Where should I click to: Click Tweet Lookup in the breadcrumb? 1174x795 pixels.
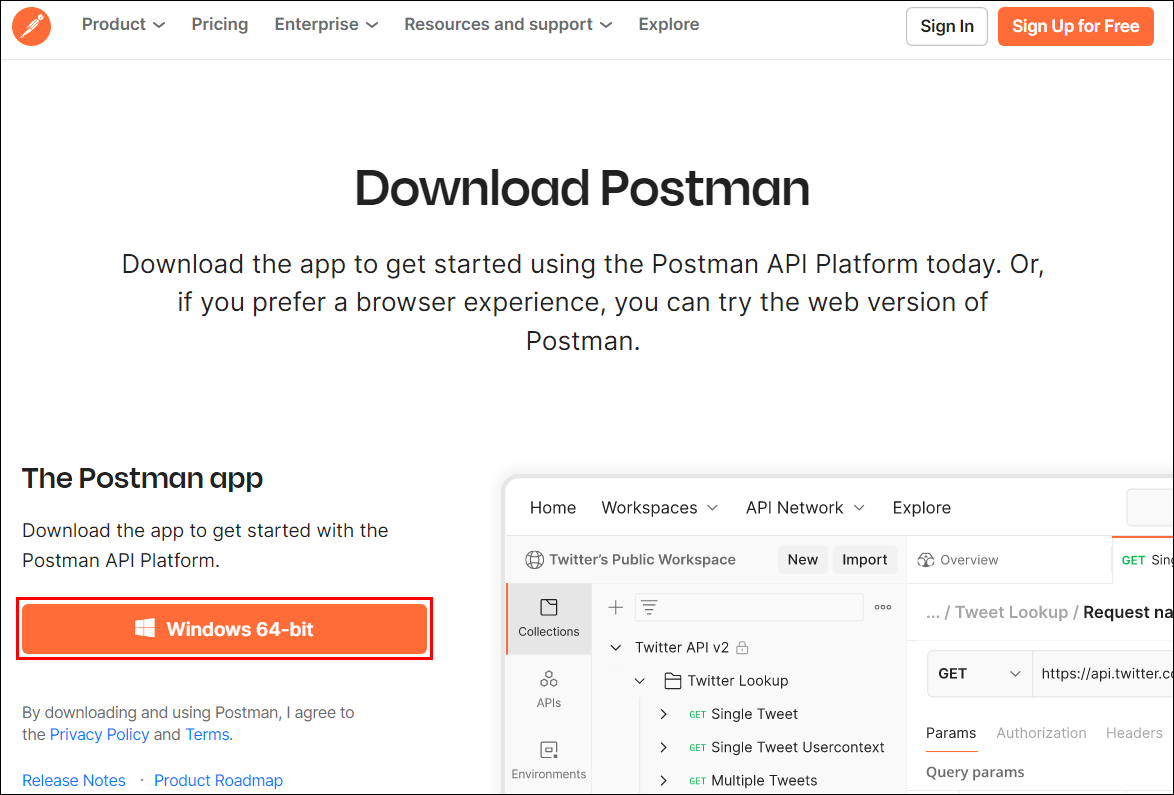1011,612
